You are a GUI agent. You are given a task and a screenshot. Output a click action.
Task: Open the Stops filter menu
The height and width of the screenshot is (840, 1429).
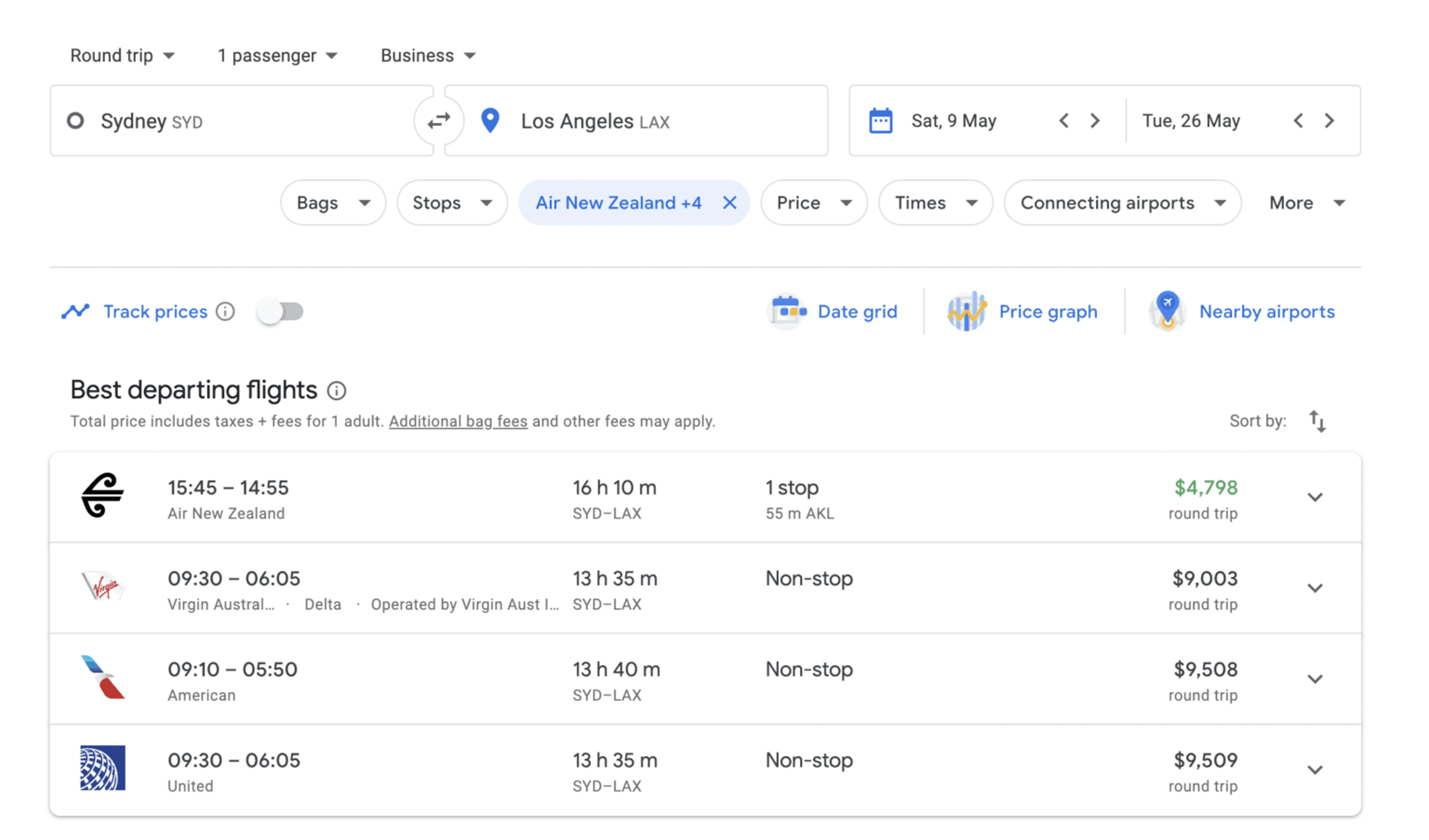tap(451, 202)
